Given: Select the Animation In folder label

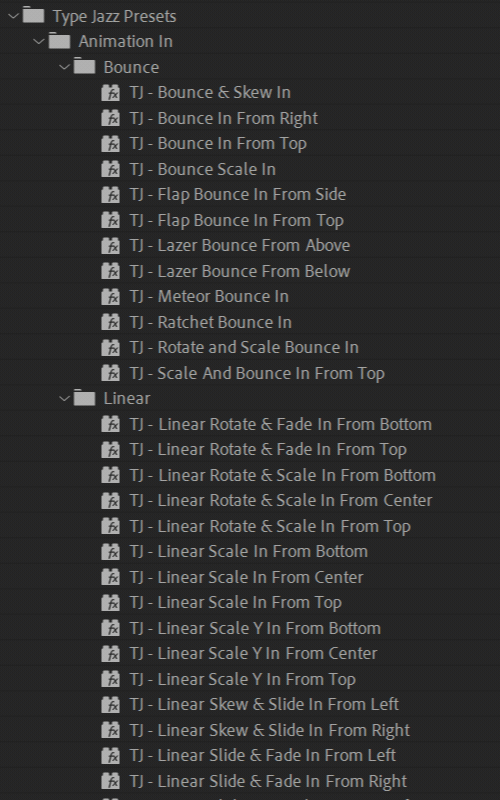Looking at the screenshot, I should click(126, 41).
